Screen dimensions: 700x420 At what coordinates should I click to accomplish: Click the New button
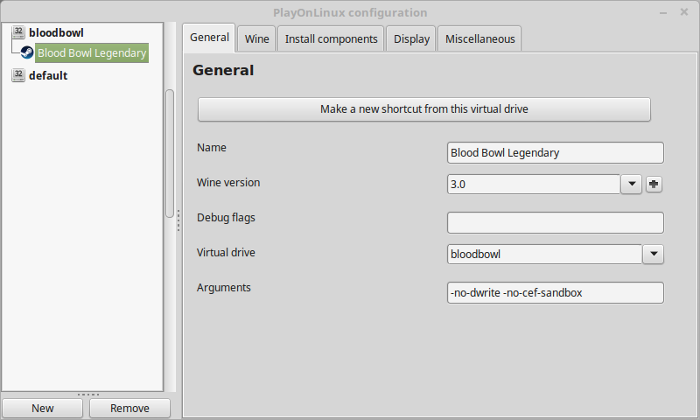42,408
